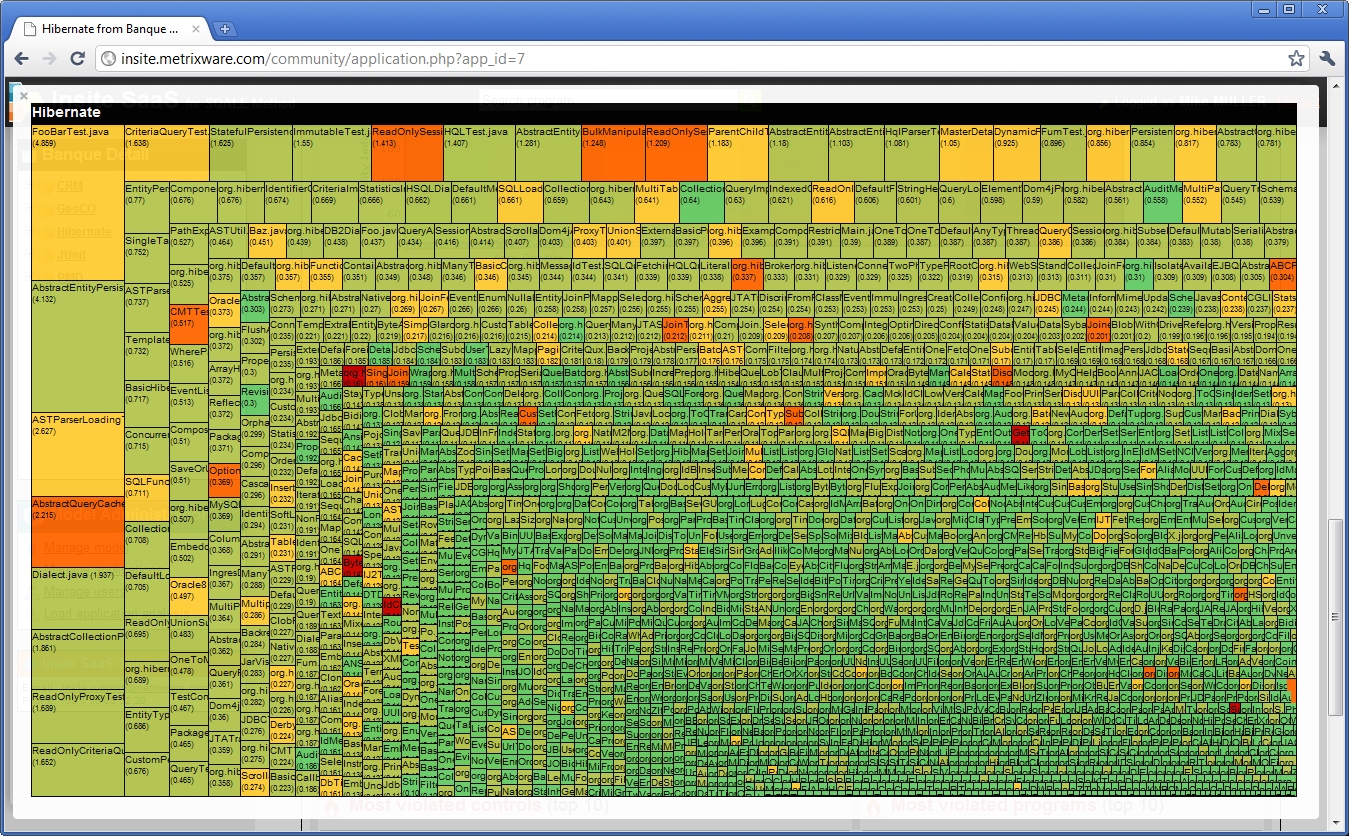The image size is (1349, 836).
Task: Reload the current page
Action: 78,59
